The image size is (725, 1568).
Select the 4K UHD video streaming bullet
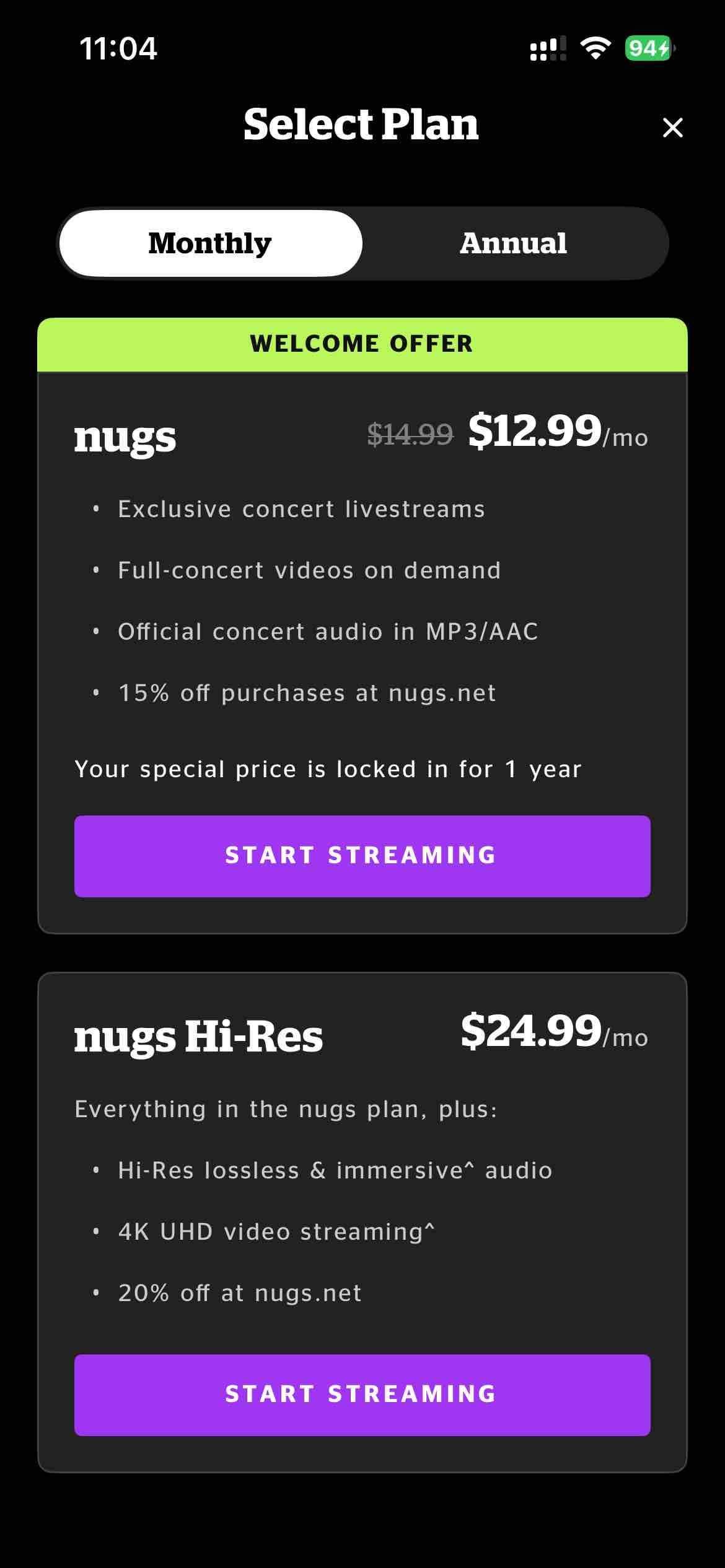tap(276, 1231)
